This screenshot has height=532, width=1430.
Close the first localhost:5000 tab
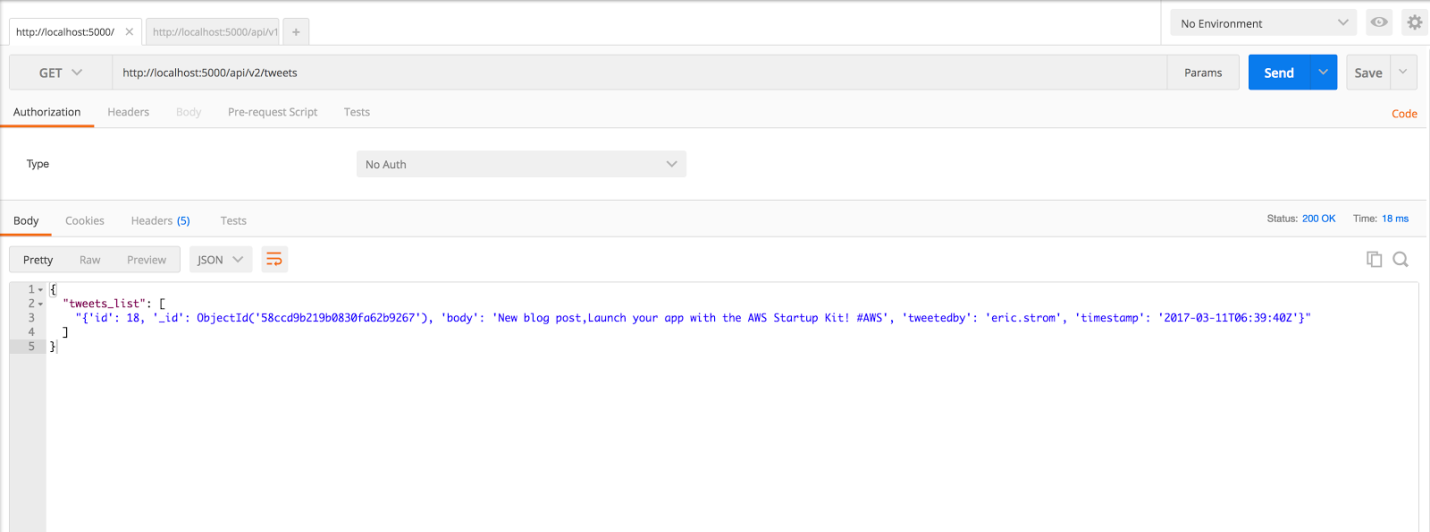tap(129, 32)
